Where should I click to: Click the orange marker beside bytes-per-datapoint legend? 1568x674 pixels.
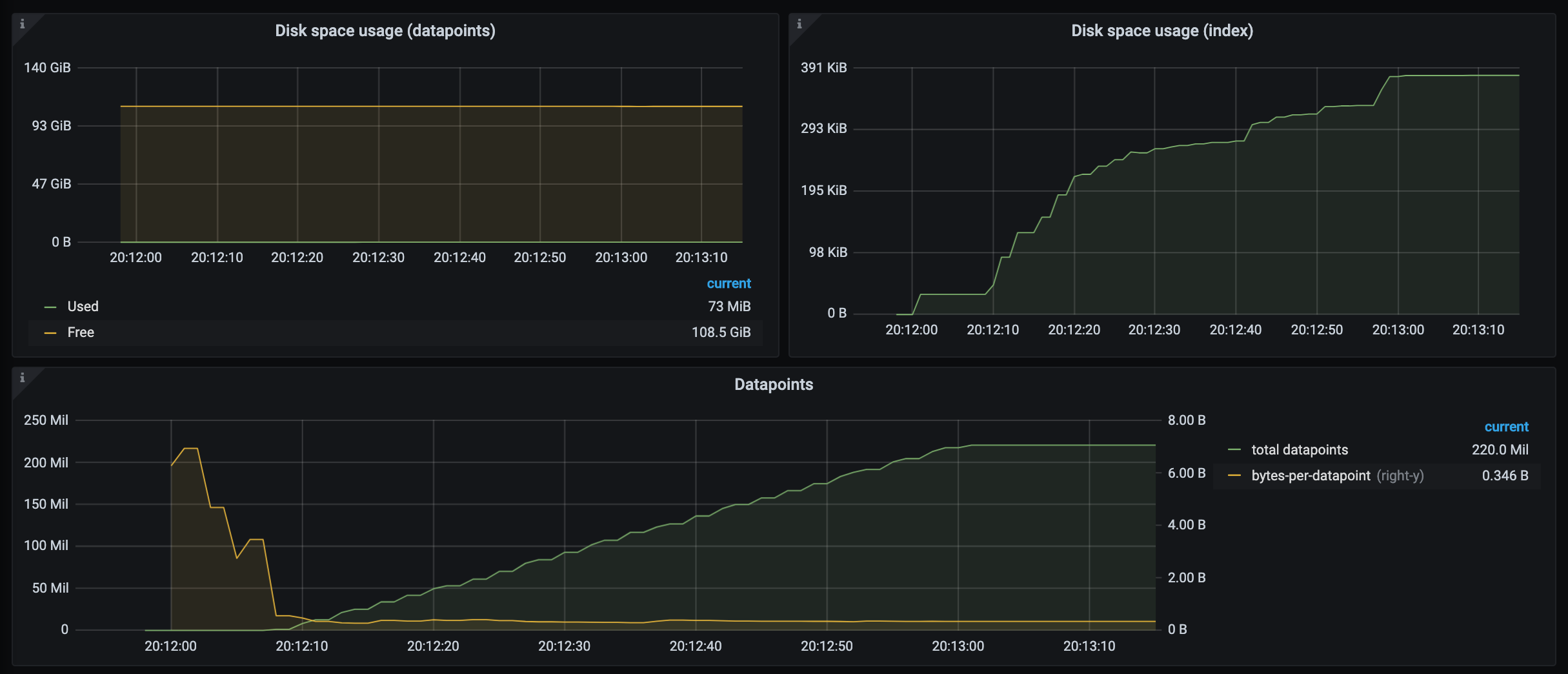1235,476
